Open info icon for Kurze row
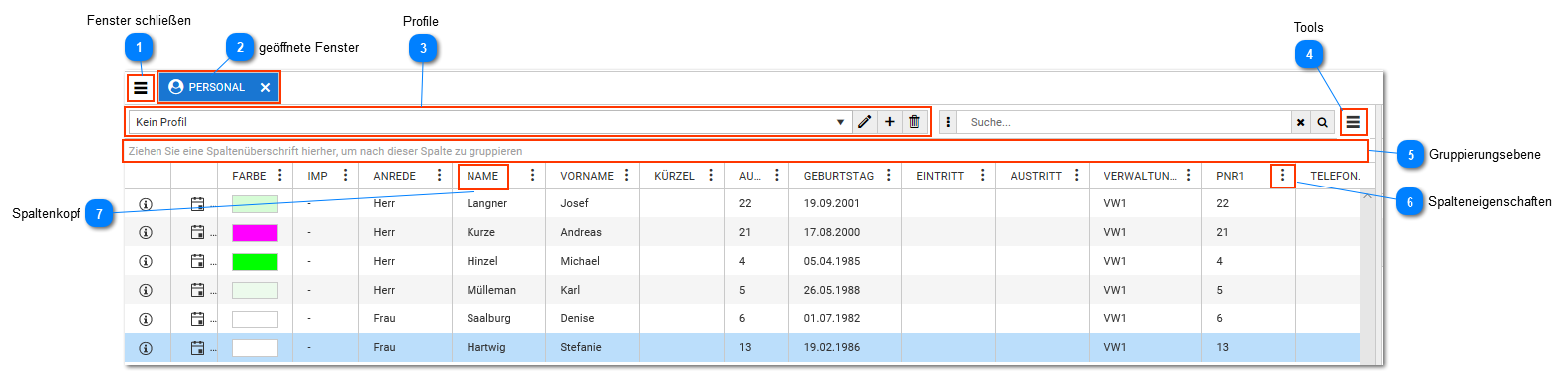Screen dimensions: 1568x374 click(x=146, y=233)
